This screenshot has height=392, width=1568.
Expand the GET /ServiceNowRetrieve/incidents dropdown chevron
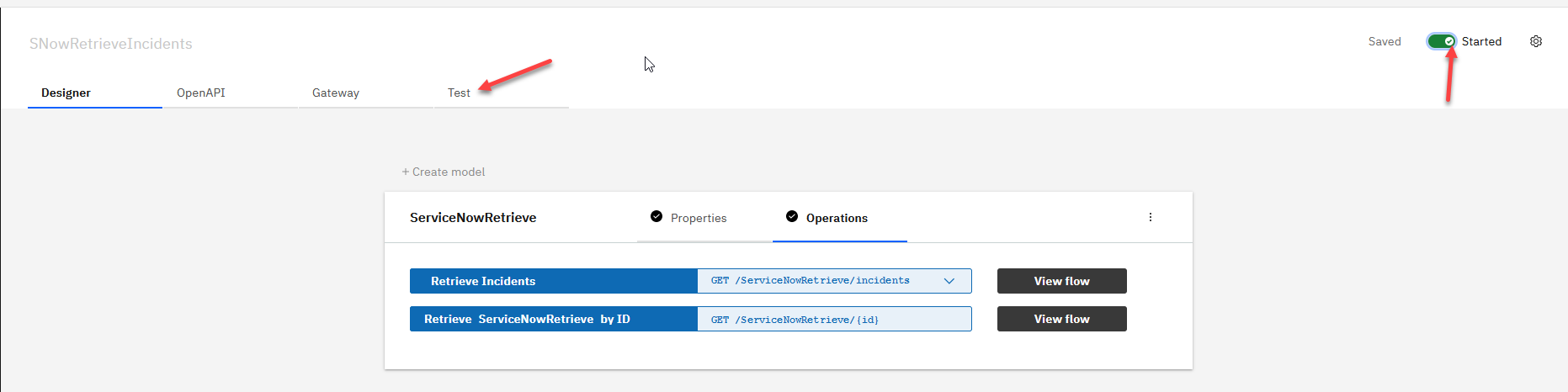tap(949, 281)
